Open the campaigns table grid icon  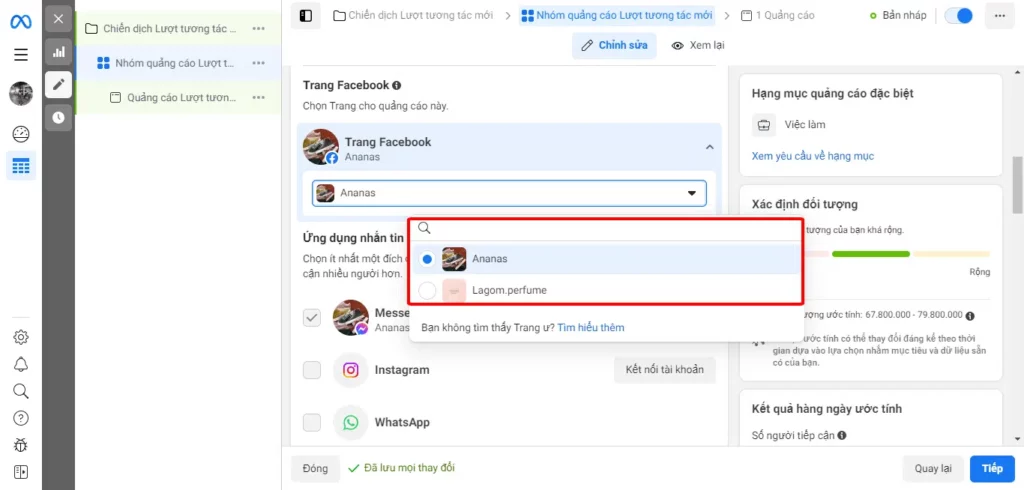21,166
